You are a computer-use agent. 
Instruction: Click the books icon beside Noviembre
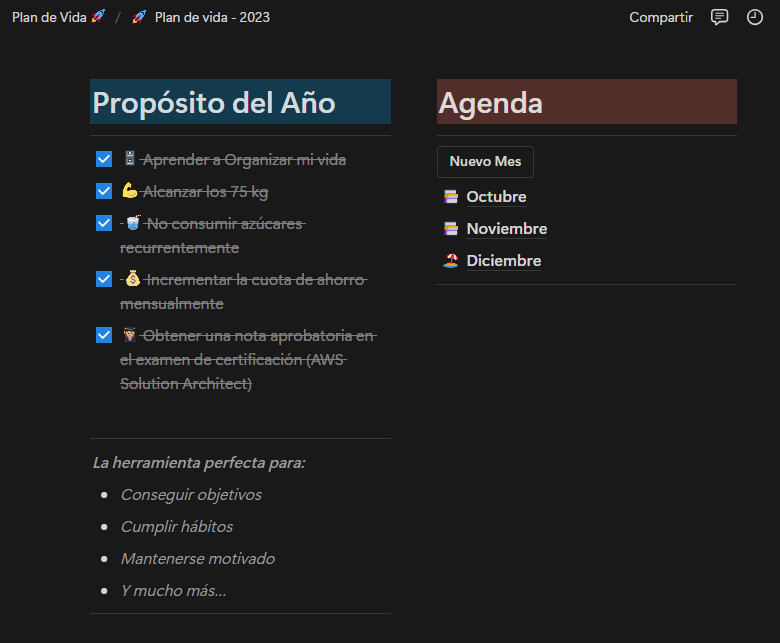(x=451, y=229)
